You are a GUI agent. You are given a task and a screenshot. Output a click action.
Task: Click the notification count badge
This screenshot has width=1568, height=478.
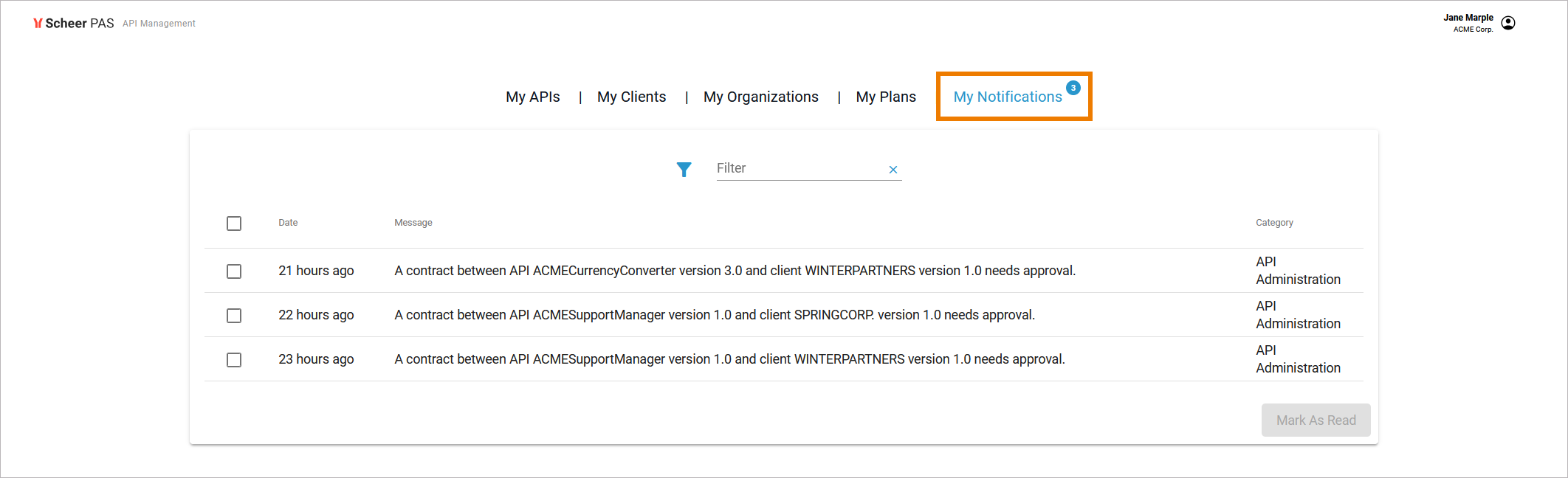point(1073,88)
